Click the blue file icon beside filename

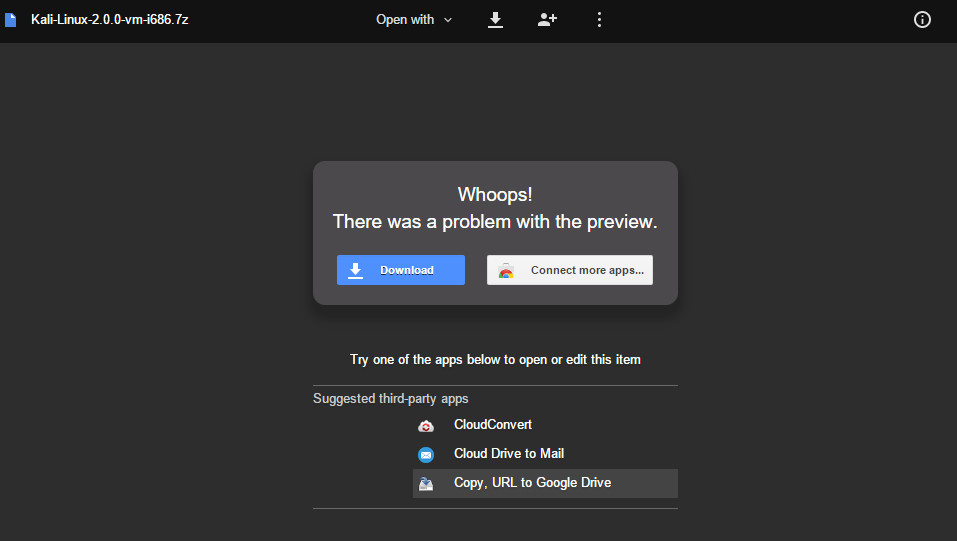[x=10, y=20]
